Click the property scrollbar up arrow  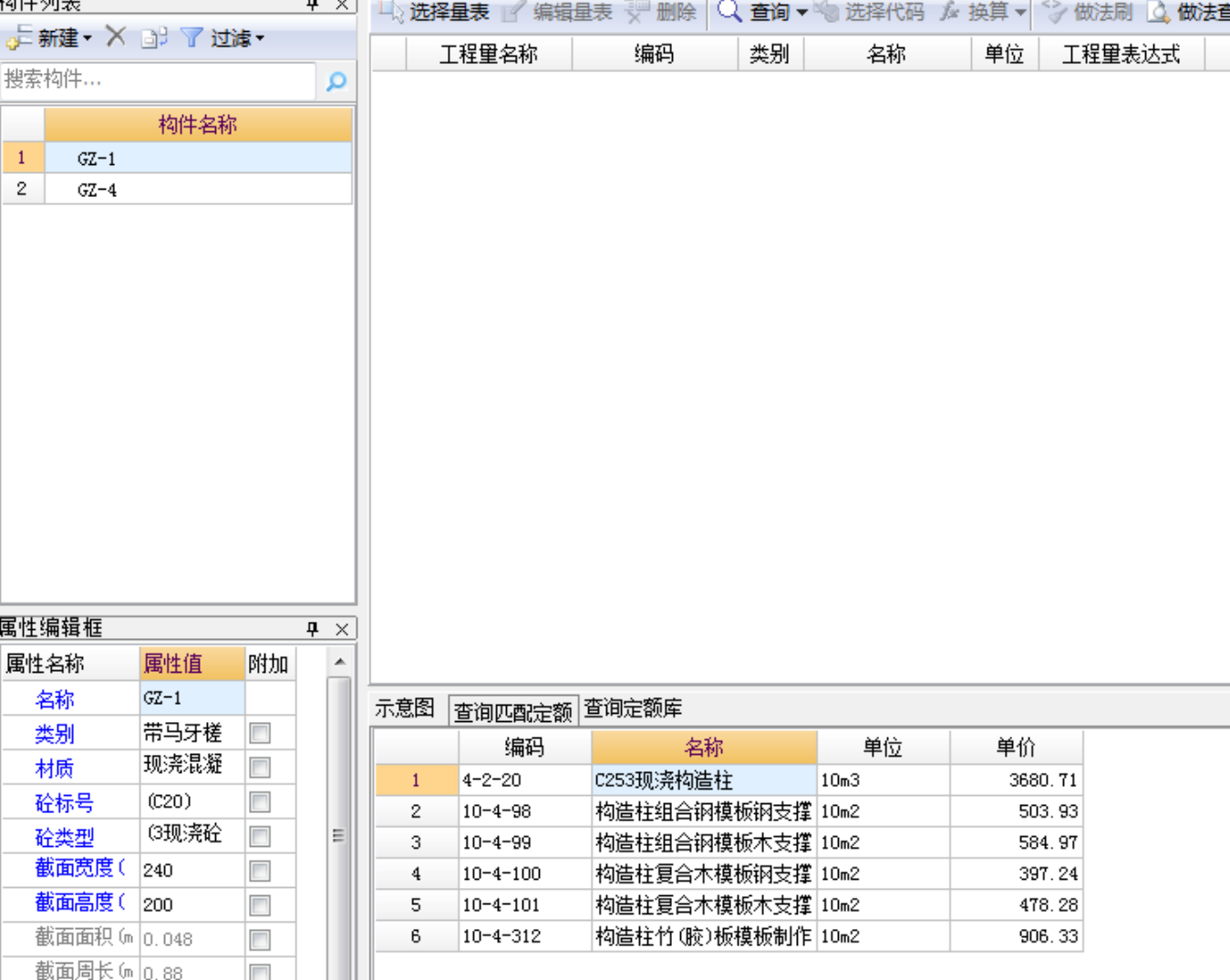tap(339, 662)
